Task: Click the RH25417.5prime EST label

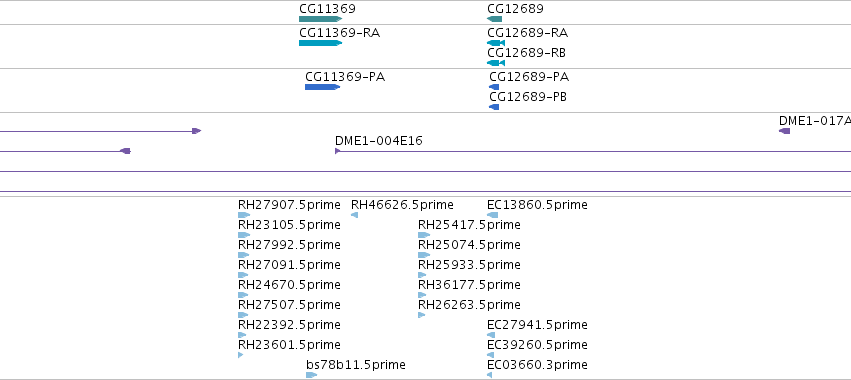Action: [469, 225]
